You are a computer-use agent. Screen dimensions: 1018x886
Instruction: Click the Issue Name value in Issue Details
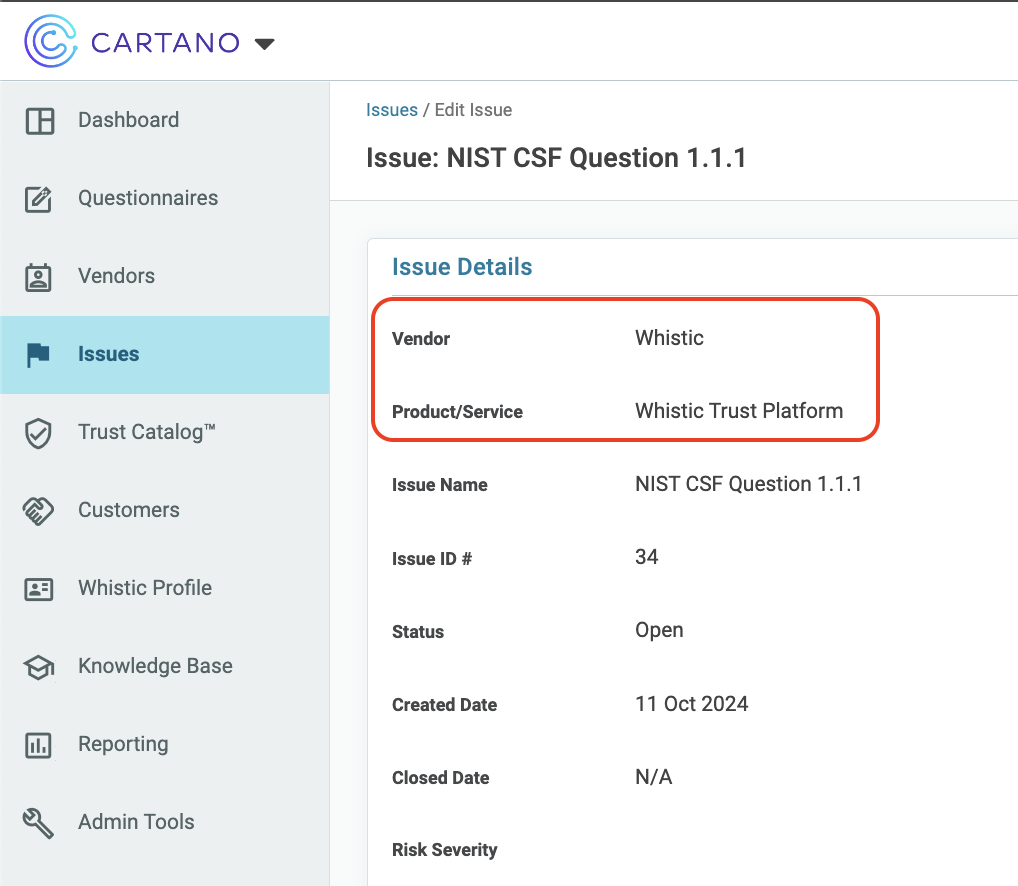(x=749, y=484)
